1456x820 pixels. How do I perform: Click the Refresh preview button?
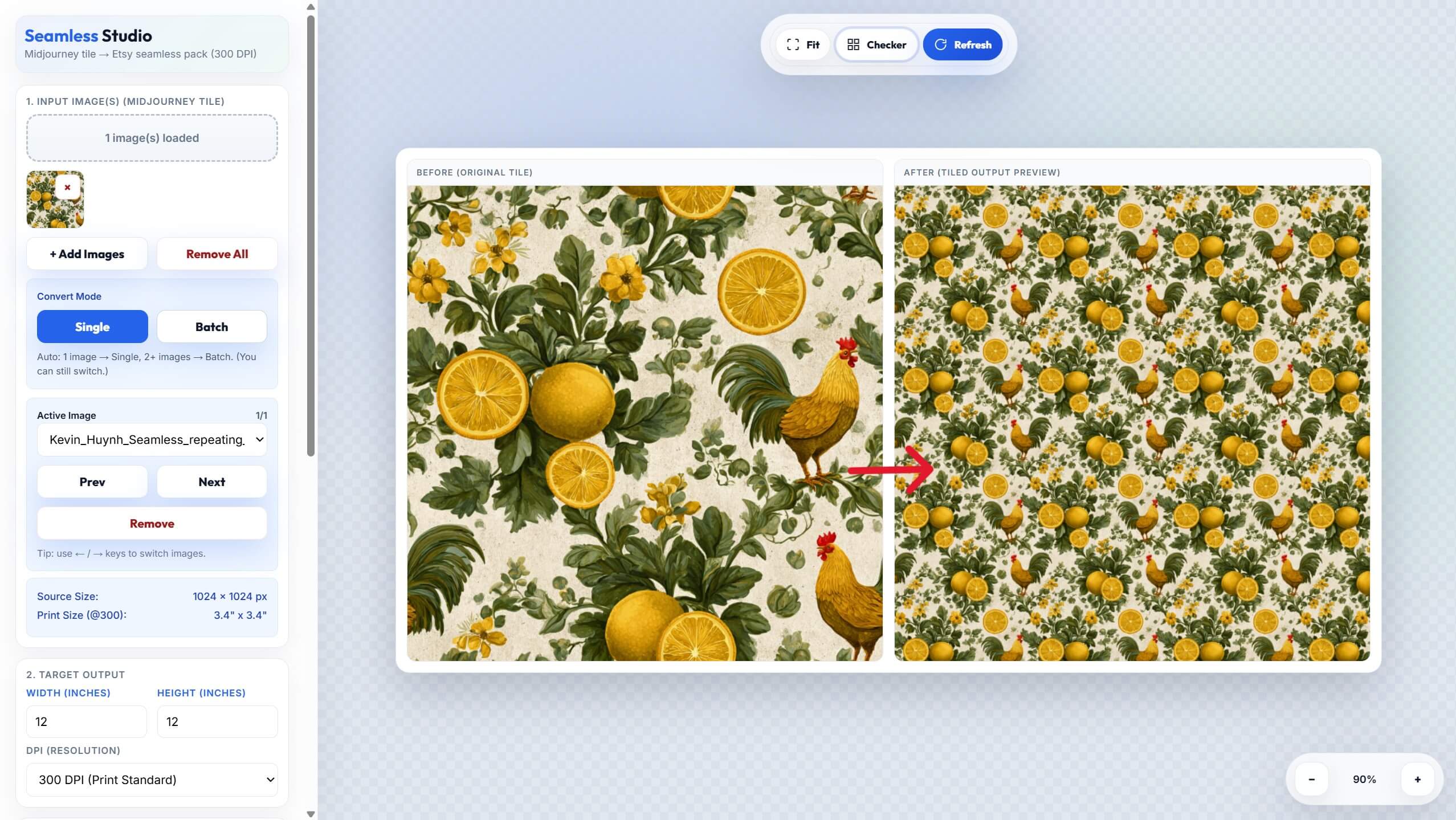(962, 44)
